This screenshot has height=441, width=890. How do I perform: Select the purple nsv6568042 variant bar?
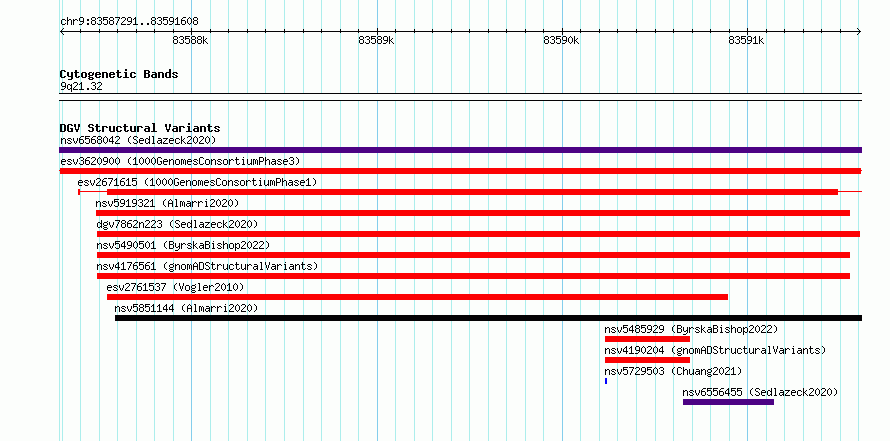(460, 150)
